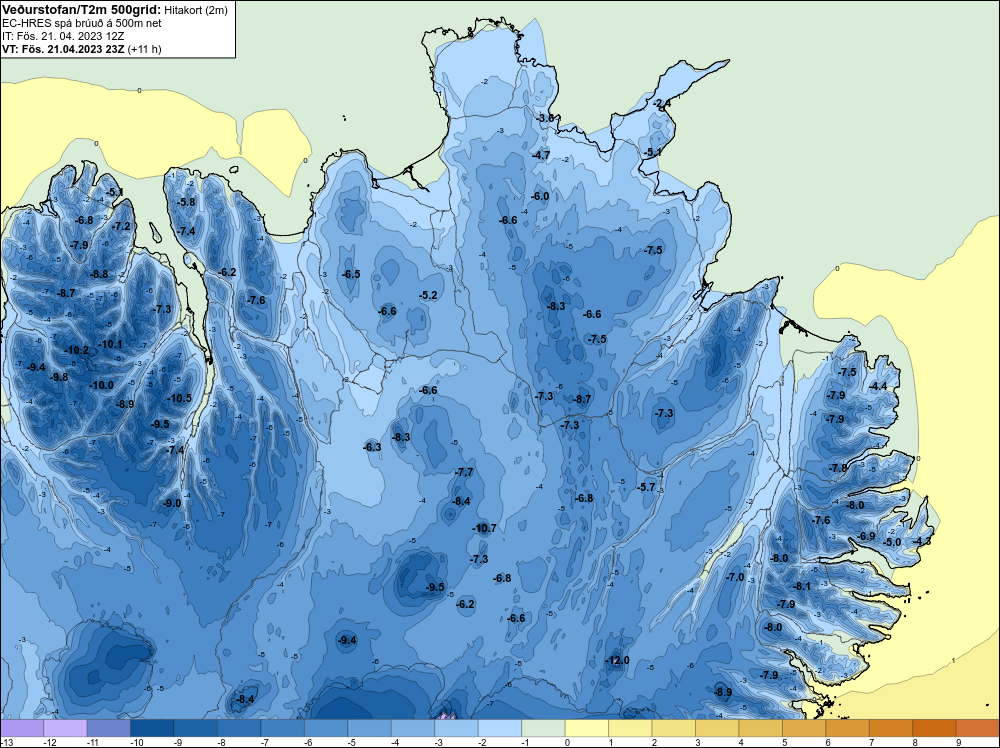
Task: Select the -6.3 temperature reading
Action: click(372, 447)
